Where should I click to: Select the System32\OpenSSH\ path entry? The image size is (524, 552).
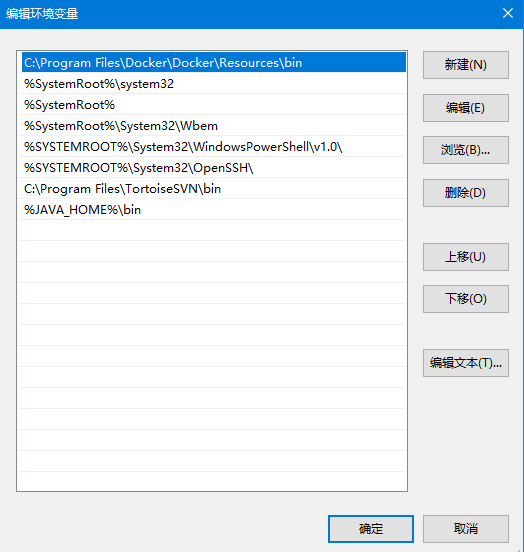[214, 168]
